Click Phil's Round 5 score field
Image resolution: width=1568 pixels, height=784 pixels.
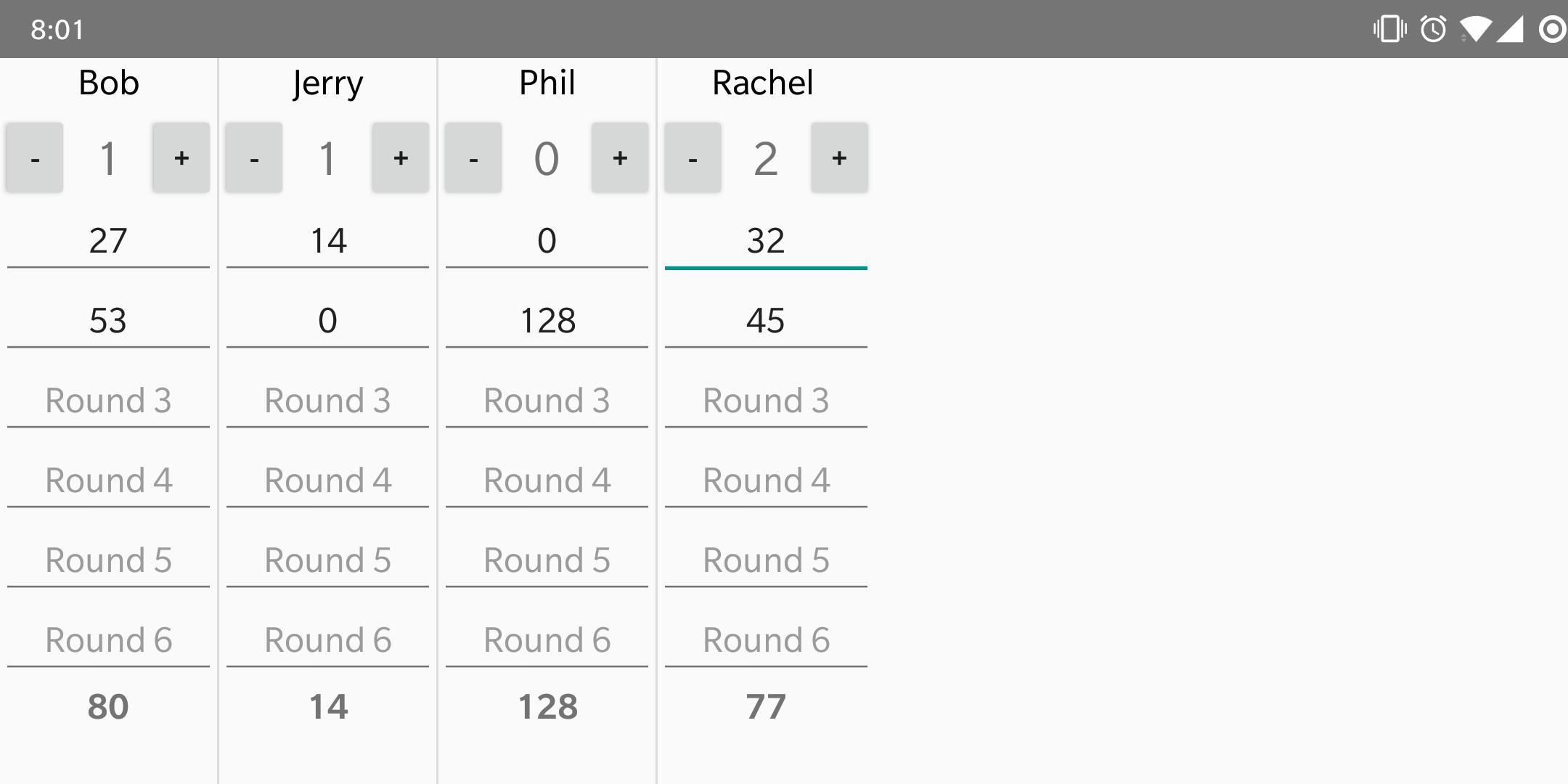coord(548,560)
